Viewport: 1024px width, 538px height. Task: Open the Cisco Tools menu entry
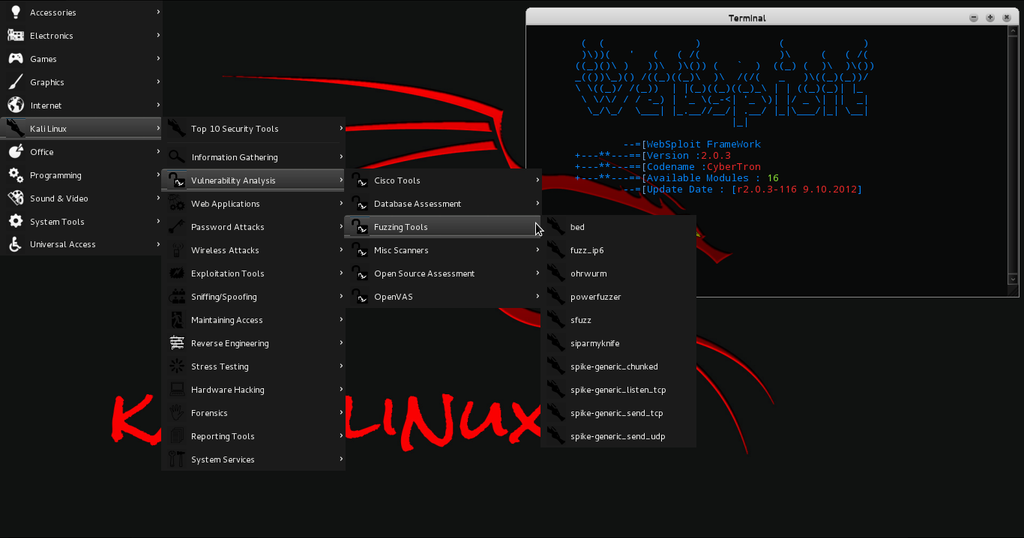click(443, 180)
